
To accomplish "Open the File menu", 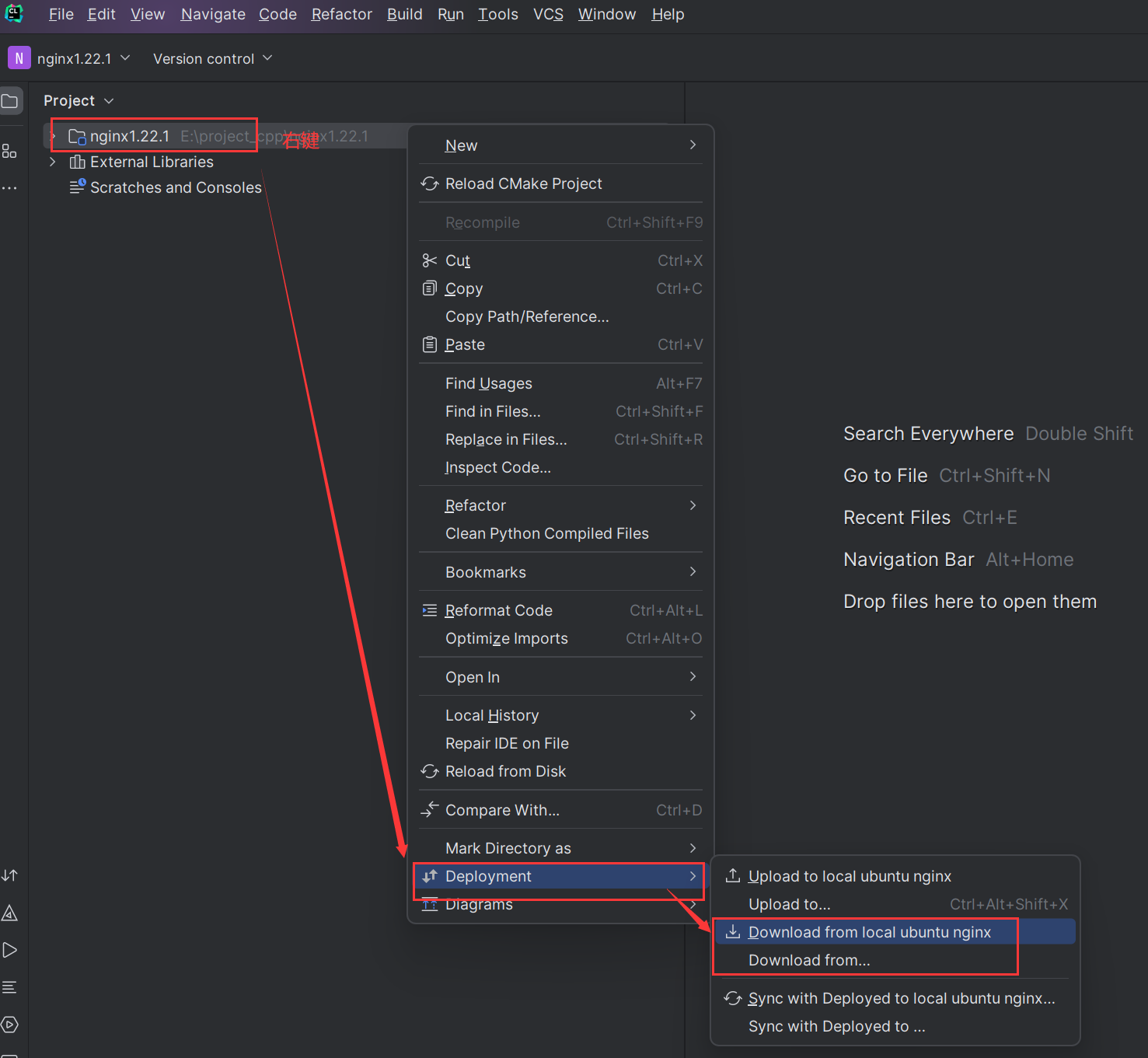I will click(61, 14).
